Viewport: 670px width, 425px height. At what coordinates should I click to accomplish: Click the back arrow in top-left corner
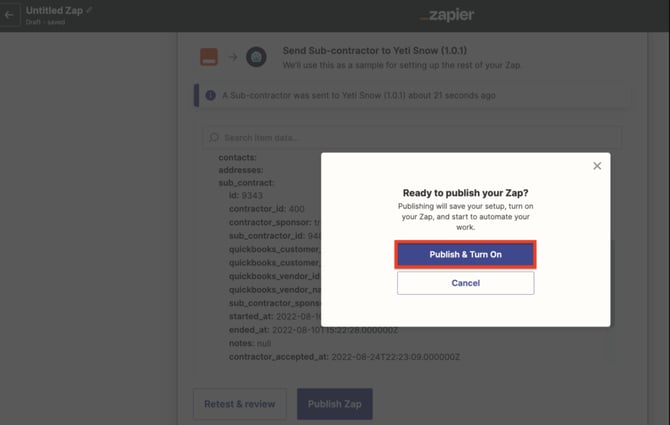[10, 15]
